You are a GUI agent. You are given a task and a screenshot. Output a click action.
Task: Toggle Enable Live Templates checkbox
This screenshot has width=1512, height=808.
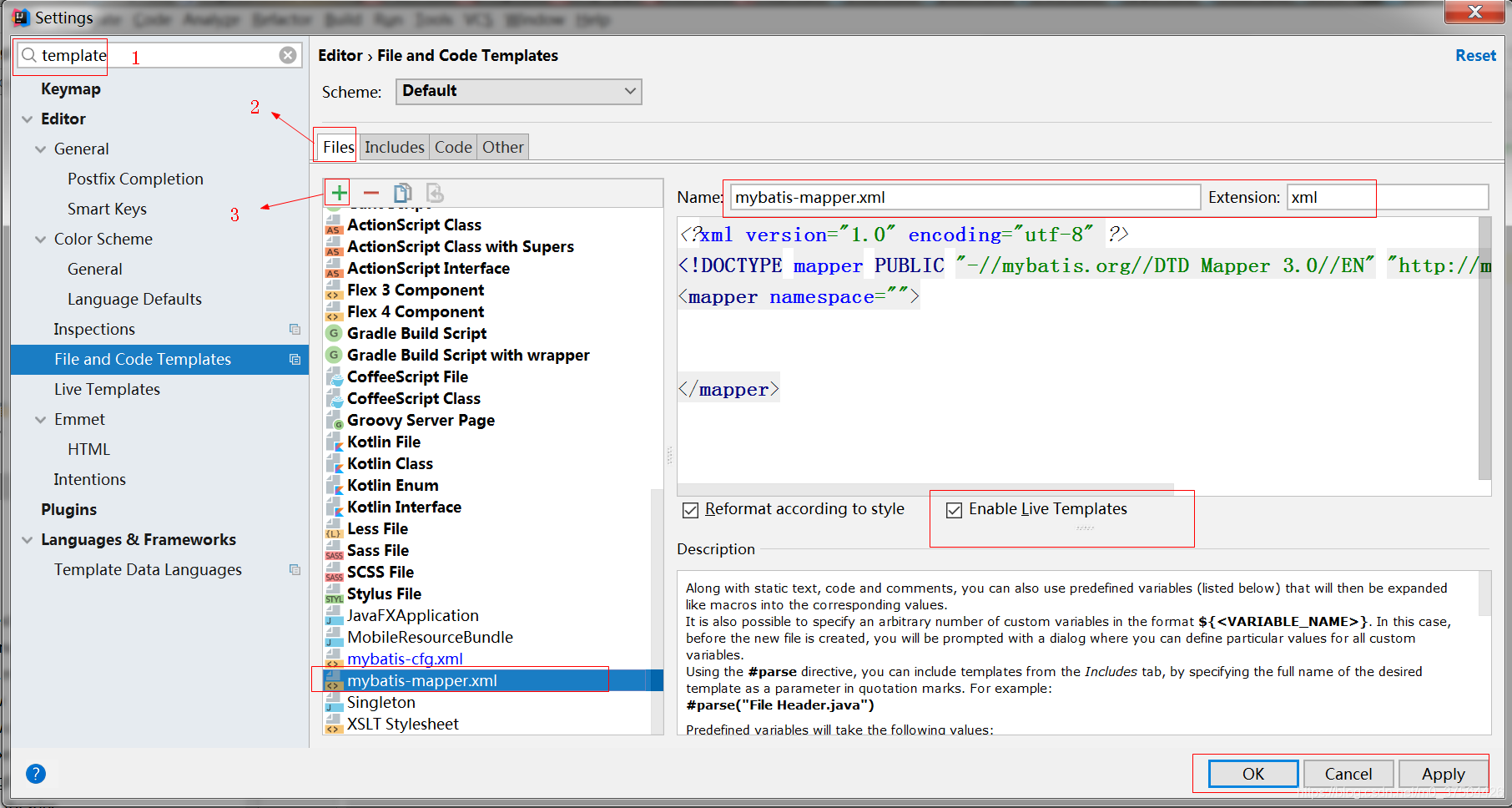click(x=954, y=510)
